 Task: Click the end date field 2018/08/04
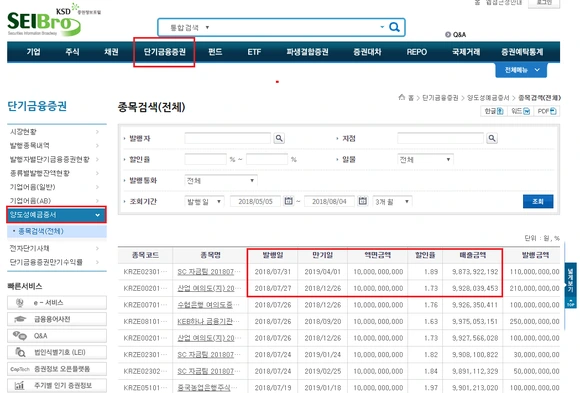point(329,201)
